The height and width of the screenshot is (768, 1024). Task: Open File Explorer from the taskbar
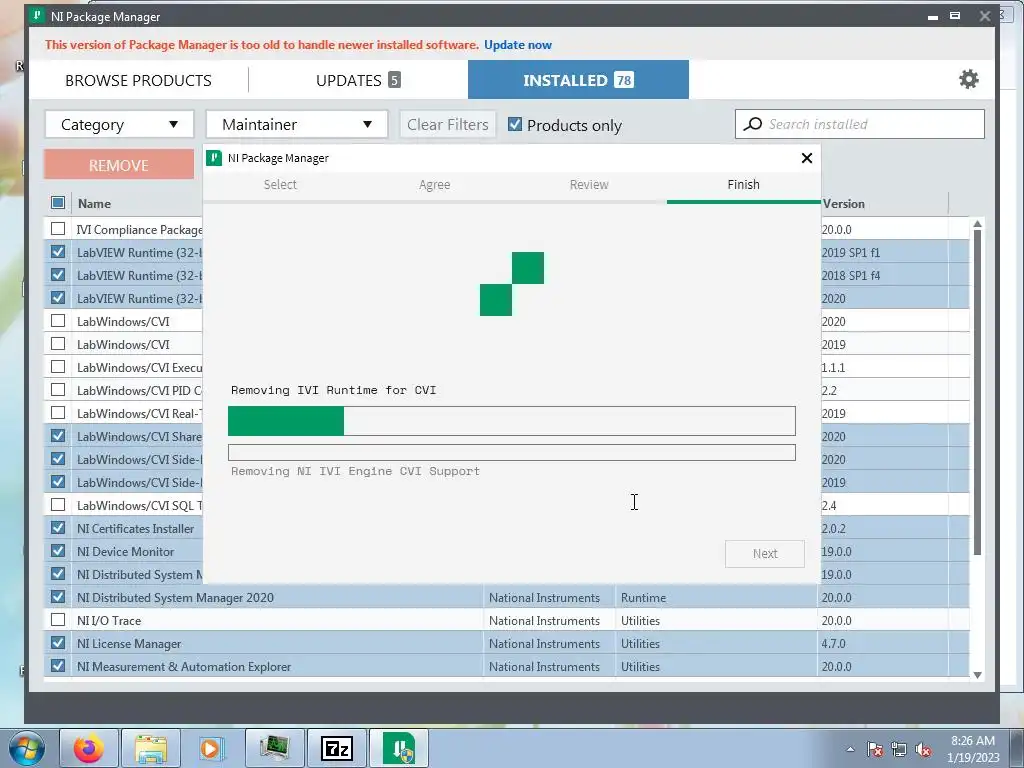click(151, 748)
